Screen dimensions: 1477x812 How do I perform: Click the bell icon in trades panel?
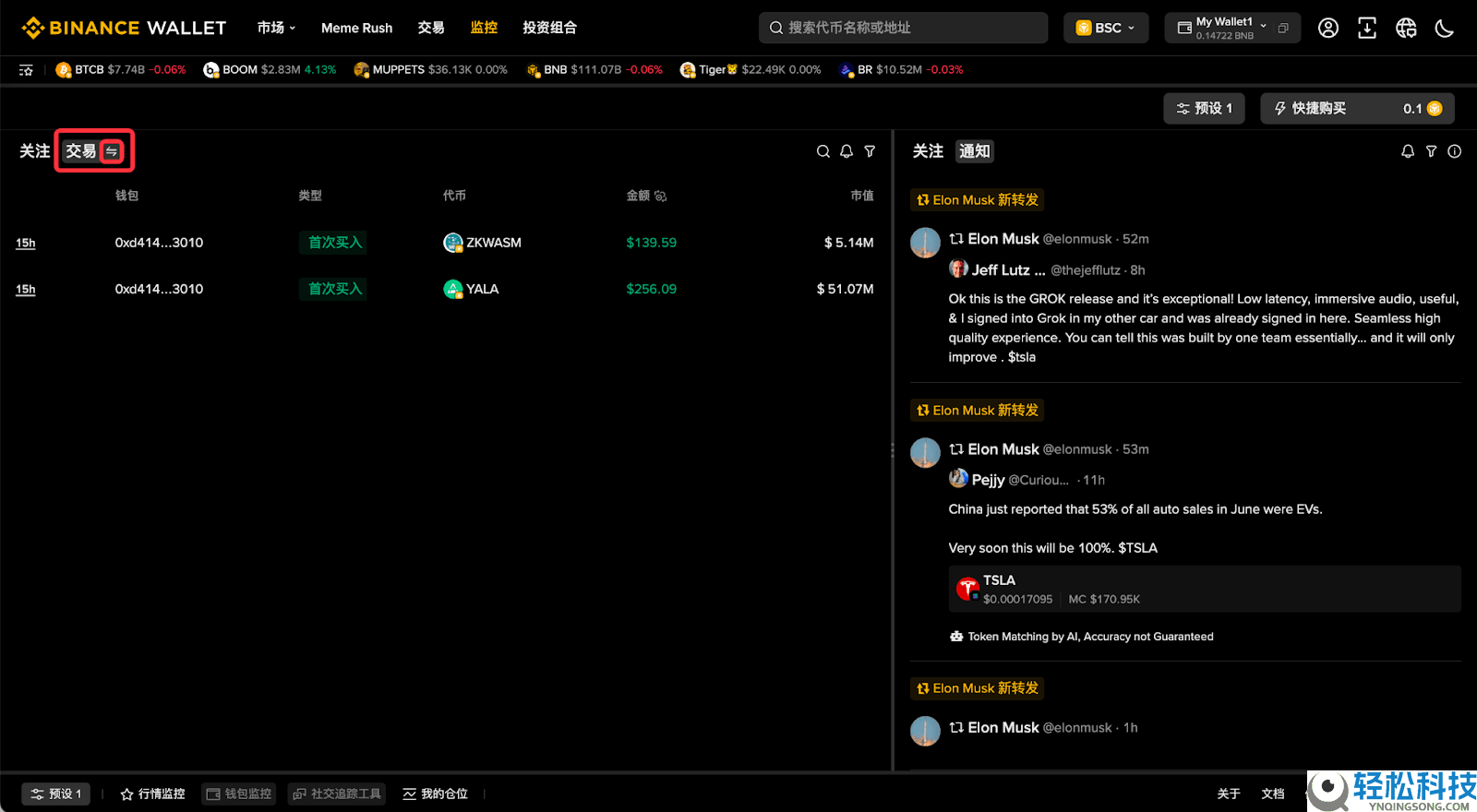click(x=847, y=151)
